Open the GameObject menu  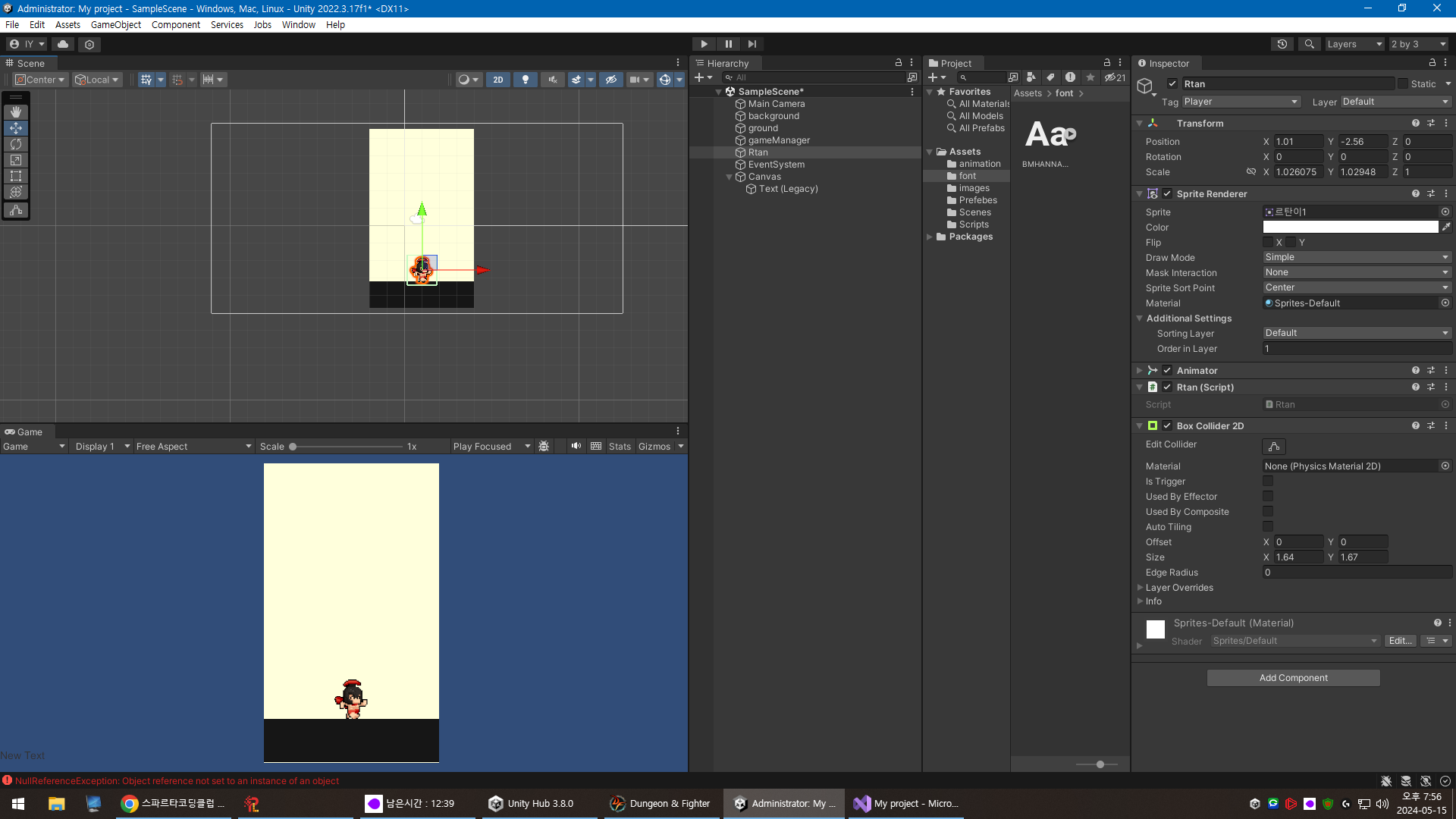click(x=116, y=24)
